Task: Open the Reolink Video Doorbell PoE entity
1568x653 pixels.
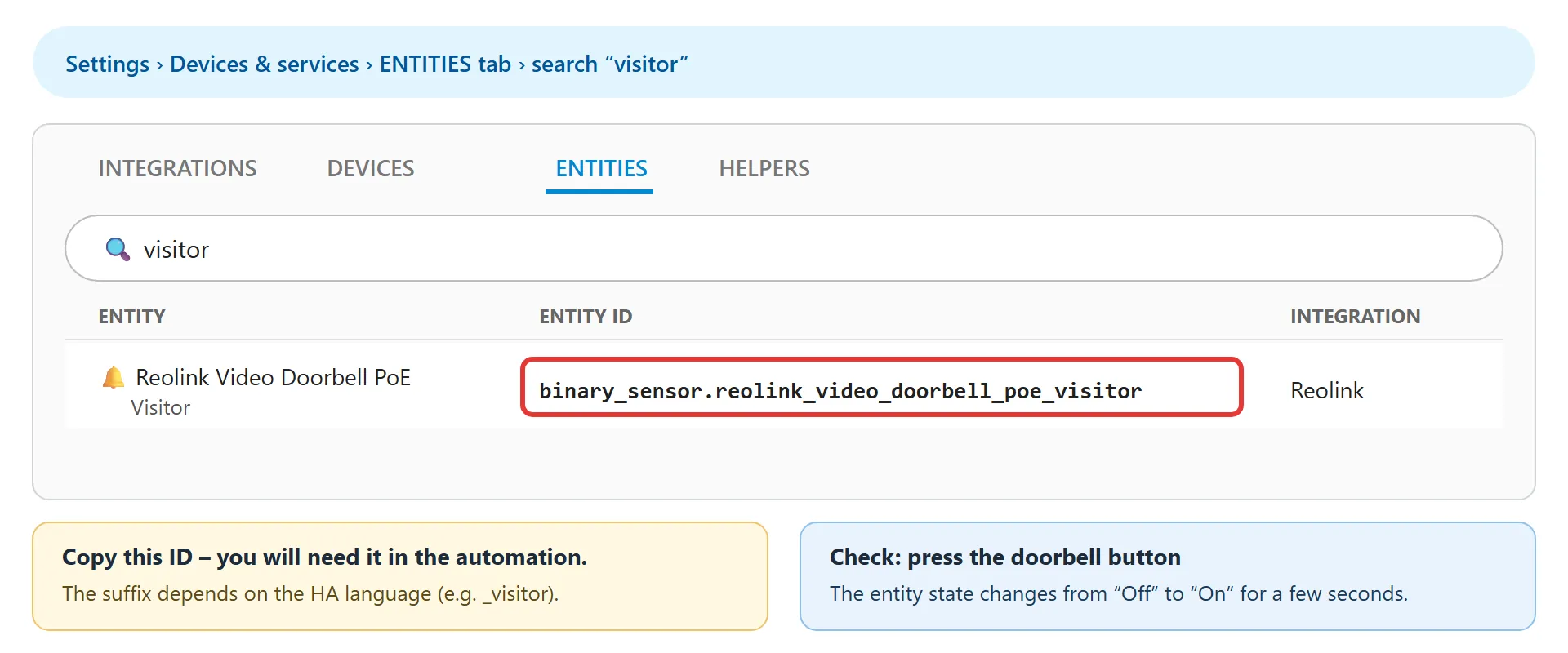Action: (273, 377)
